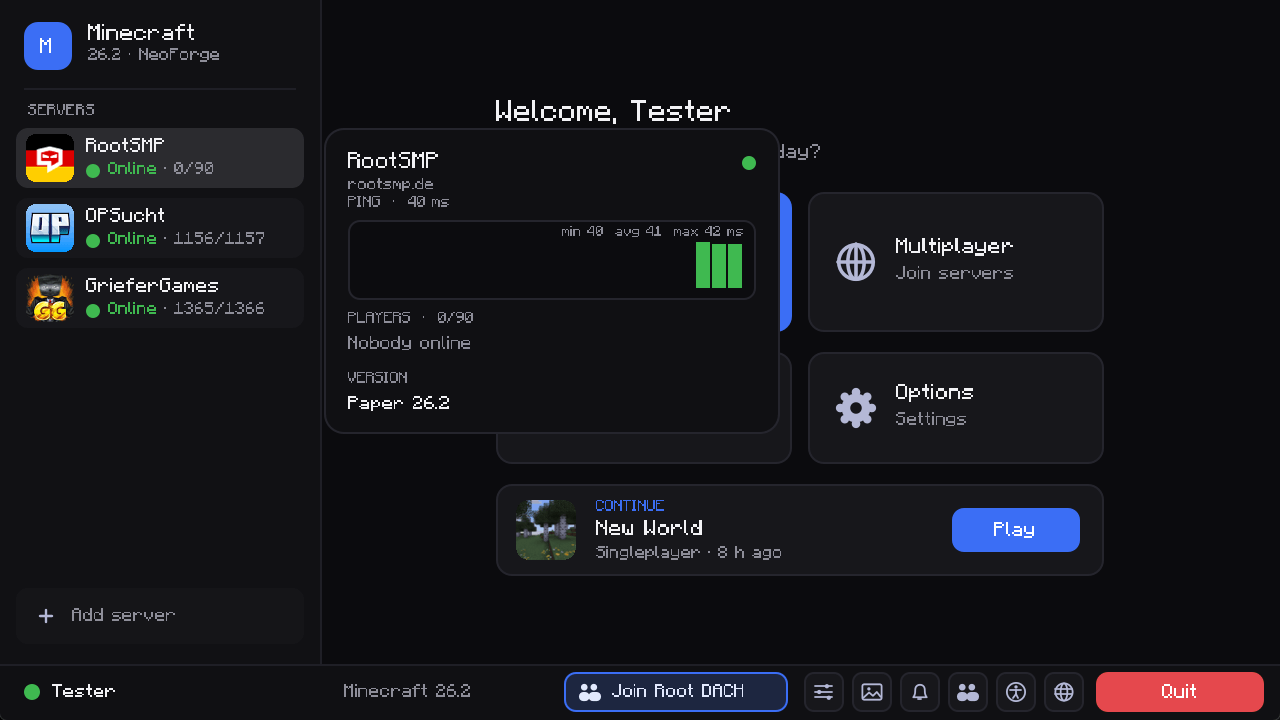
Task: Click the "rootsmp.de" address text
Action: coord(390,184)
